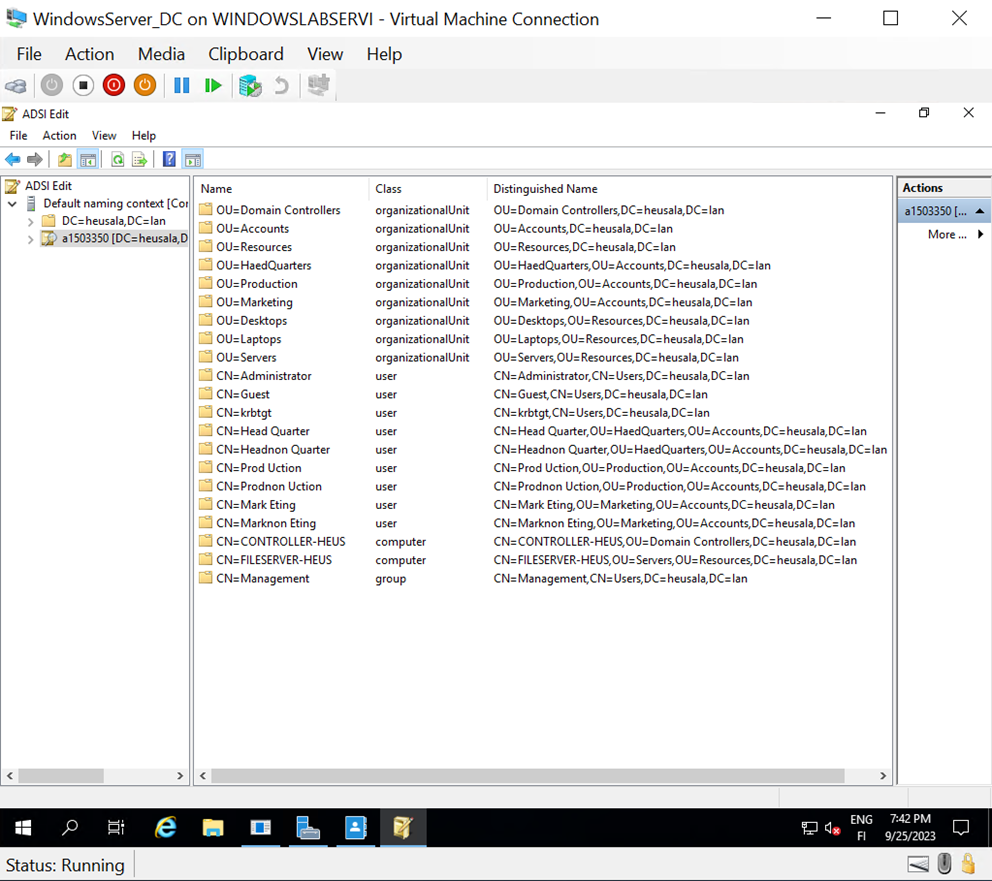Screen dimensions: 992x881
Task: Open the Action menu
Action: (89, 53)
